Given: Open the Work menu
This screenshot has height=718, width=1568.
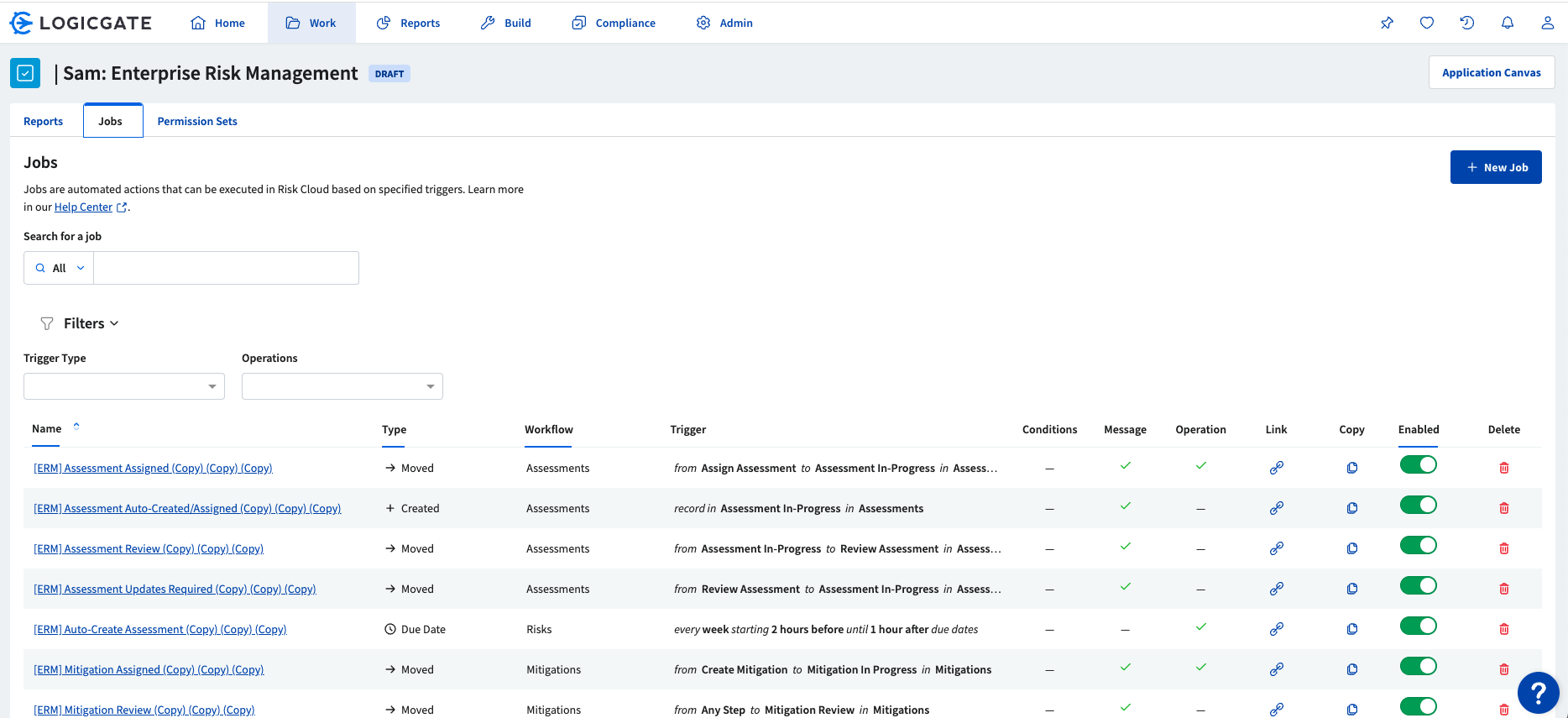Looking at the screenshot, I should pos(311,23).
